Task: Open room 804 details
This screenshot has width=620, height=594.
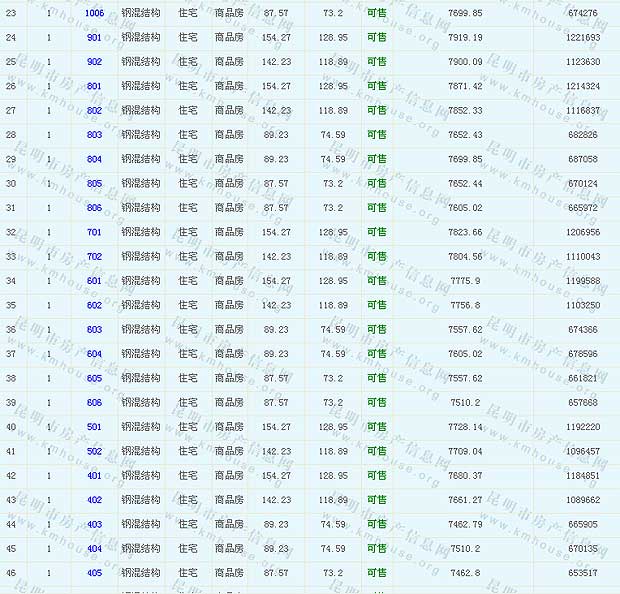Action: pos(94,159)
